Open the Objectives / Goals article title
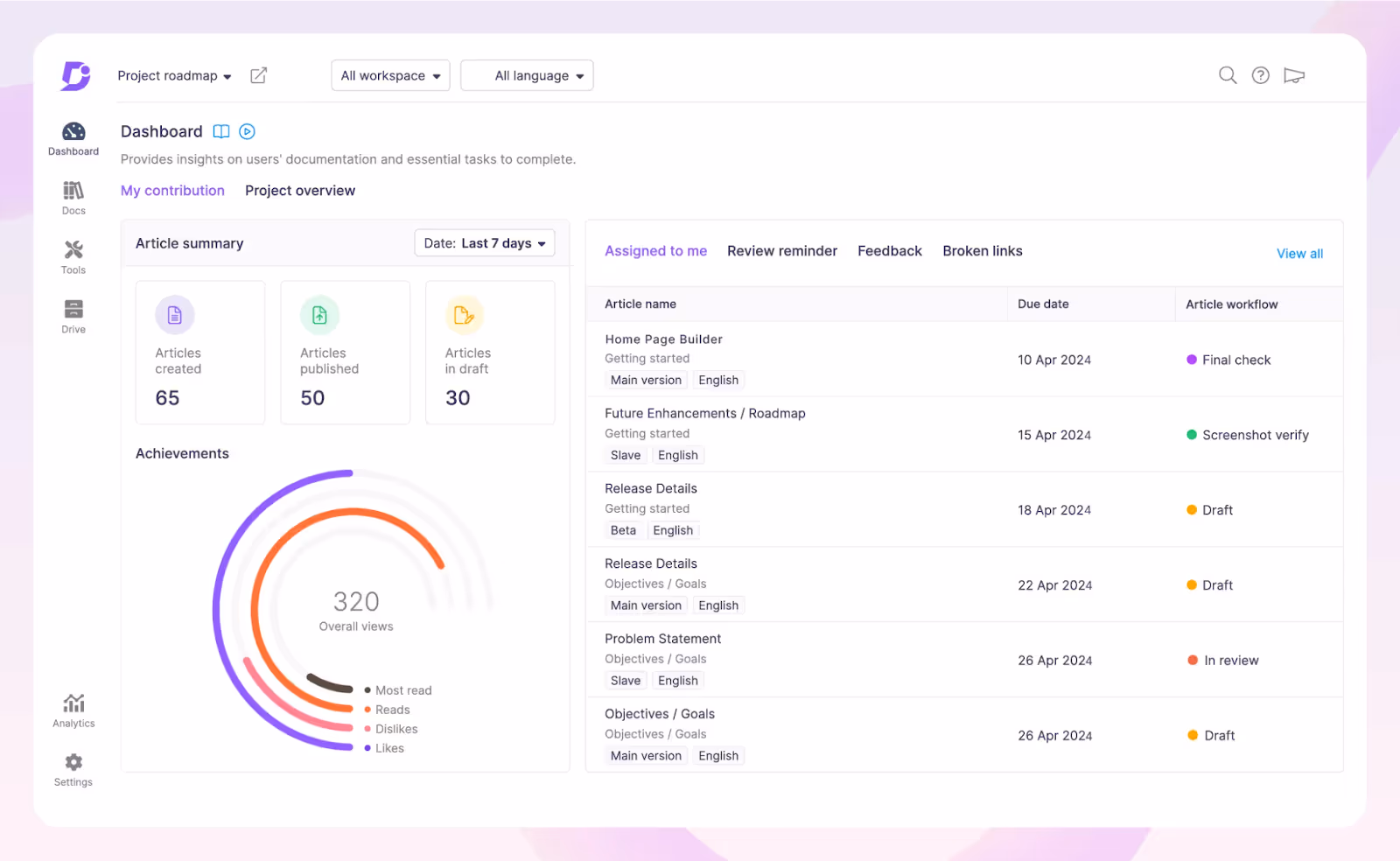 coord(660,715)
